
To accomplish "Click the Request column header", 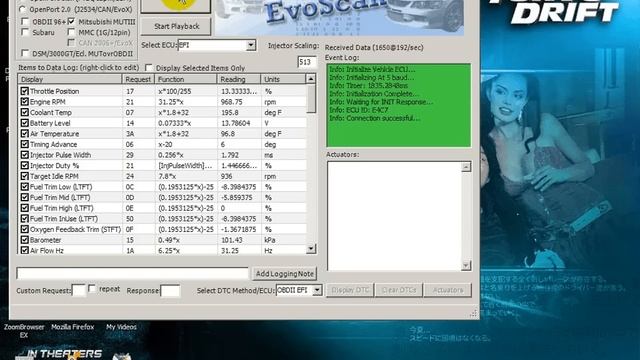I will (138, 79).
